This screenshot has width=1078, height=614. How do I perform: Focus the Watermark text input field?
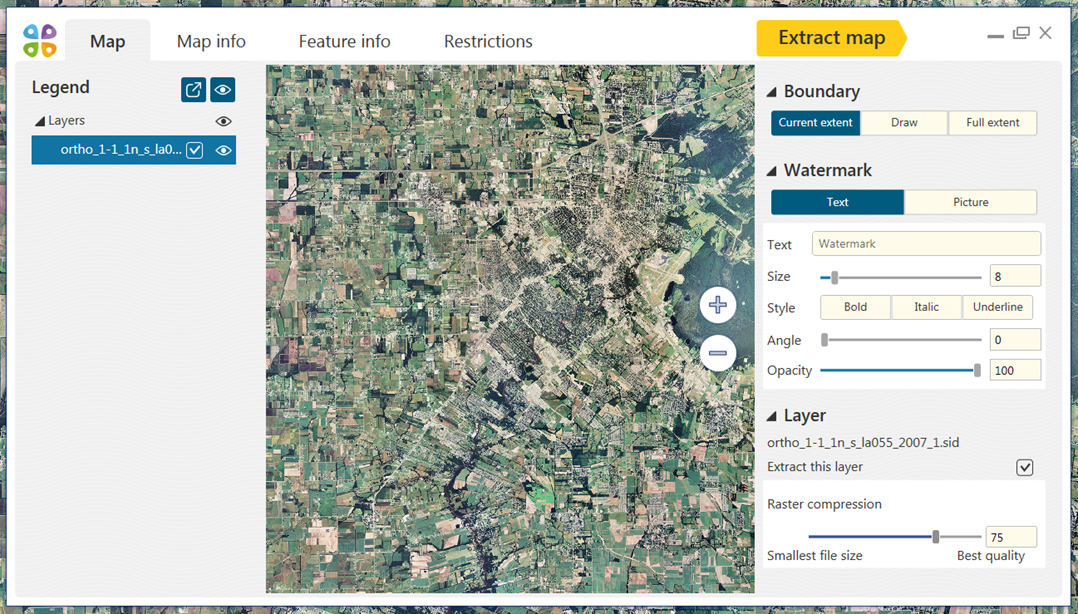coord(926,244)
